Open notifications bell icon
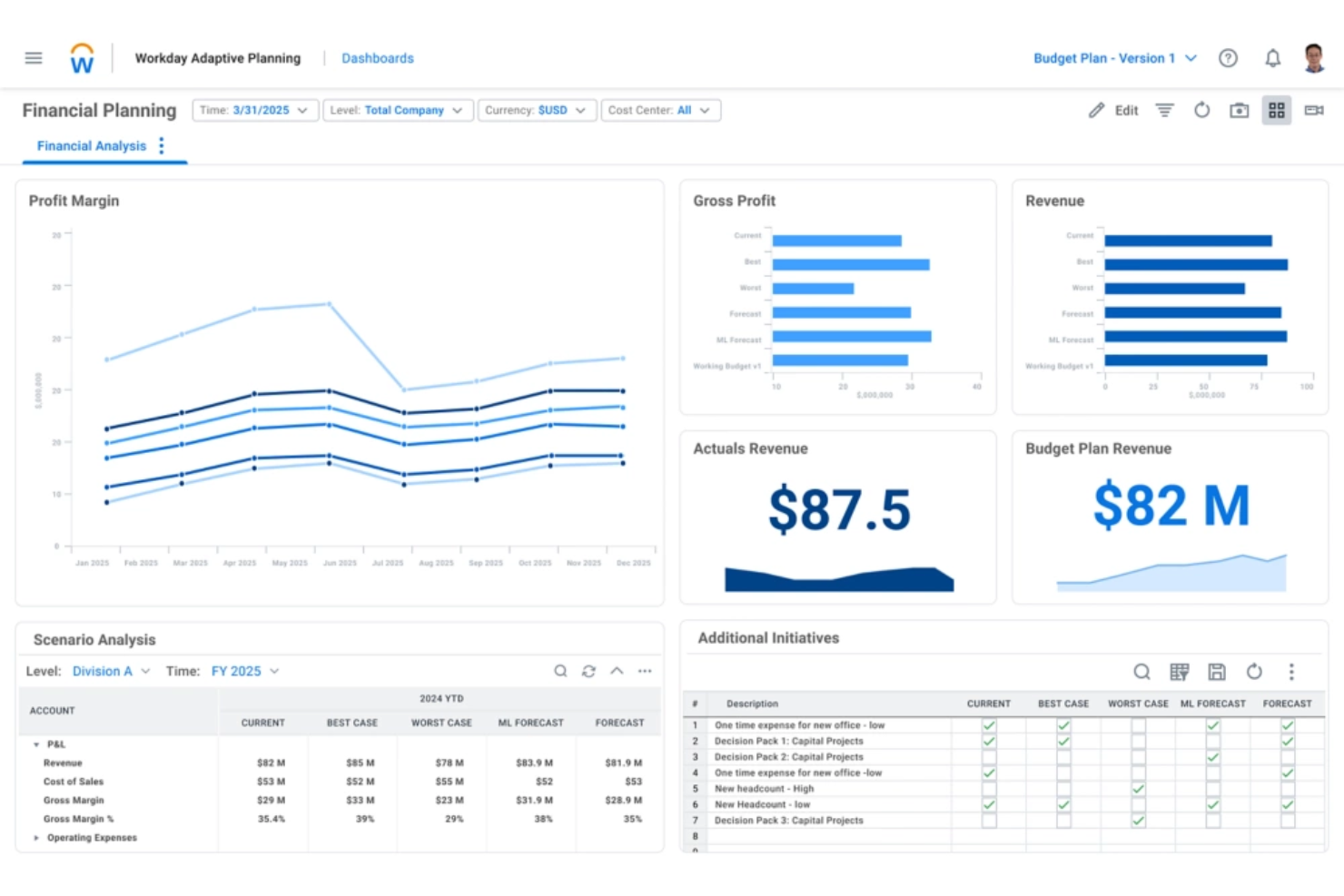Screen dimensions: 1344x896 [1272, 57]
